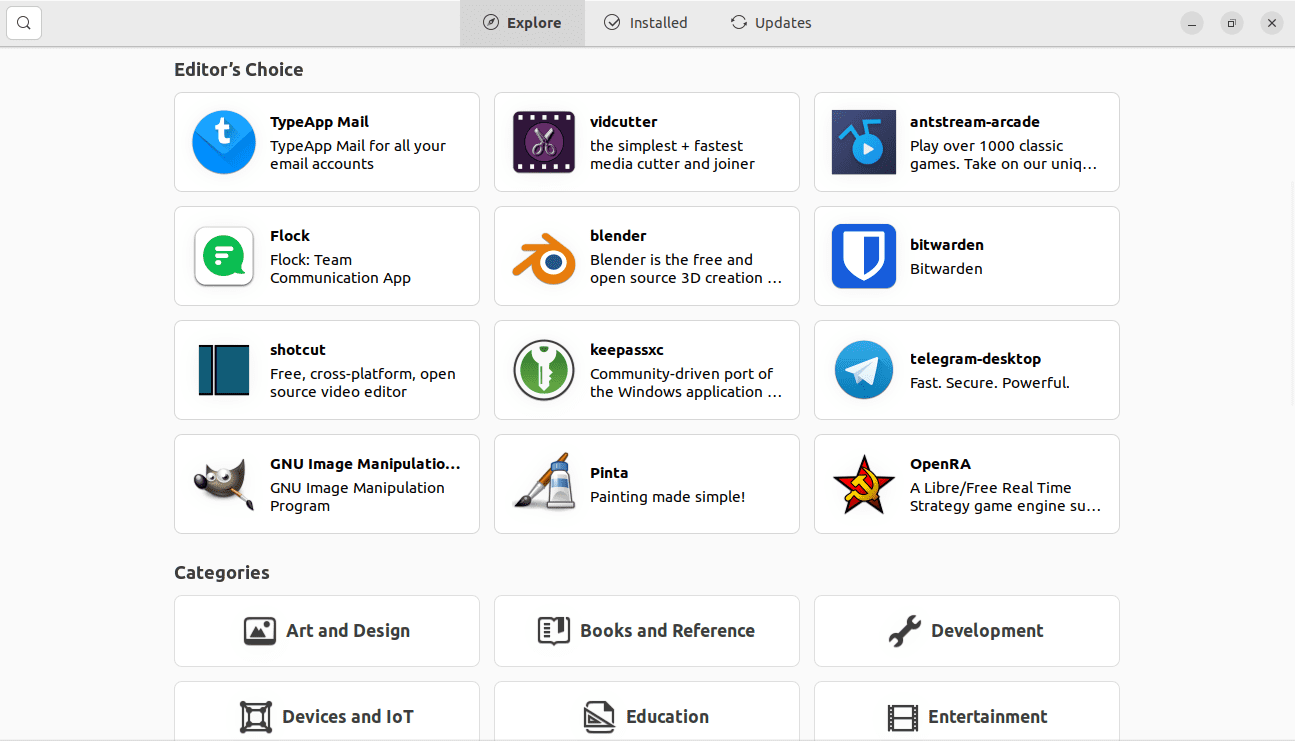
Task: Click the telegram-desktop app name
Action: pyautogui.click(x=975, y=359)
